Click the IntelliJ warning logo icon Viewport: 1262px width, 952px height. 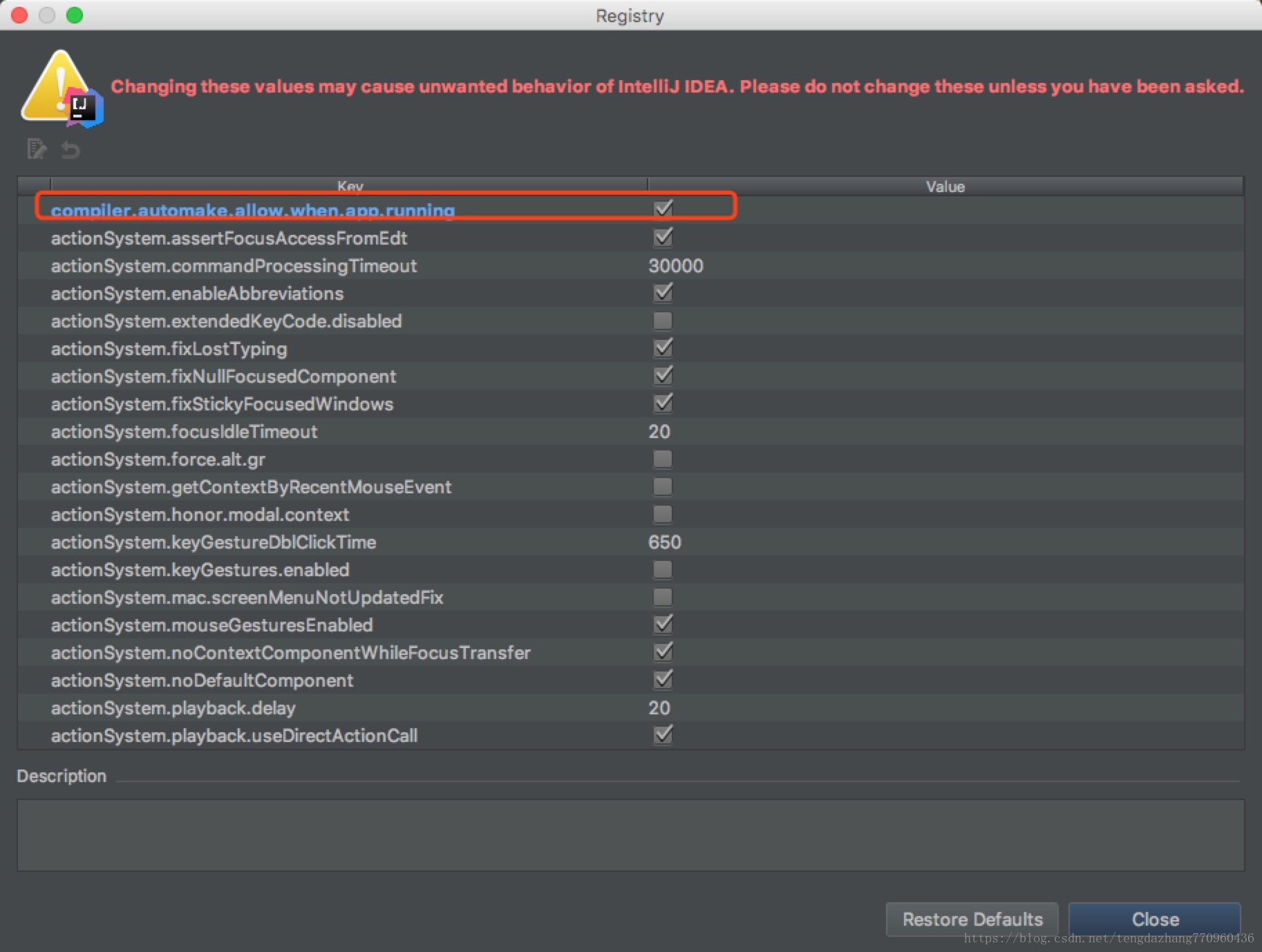pos(62,88)
